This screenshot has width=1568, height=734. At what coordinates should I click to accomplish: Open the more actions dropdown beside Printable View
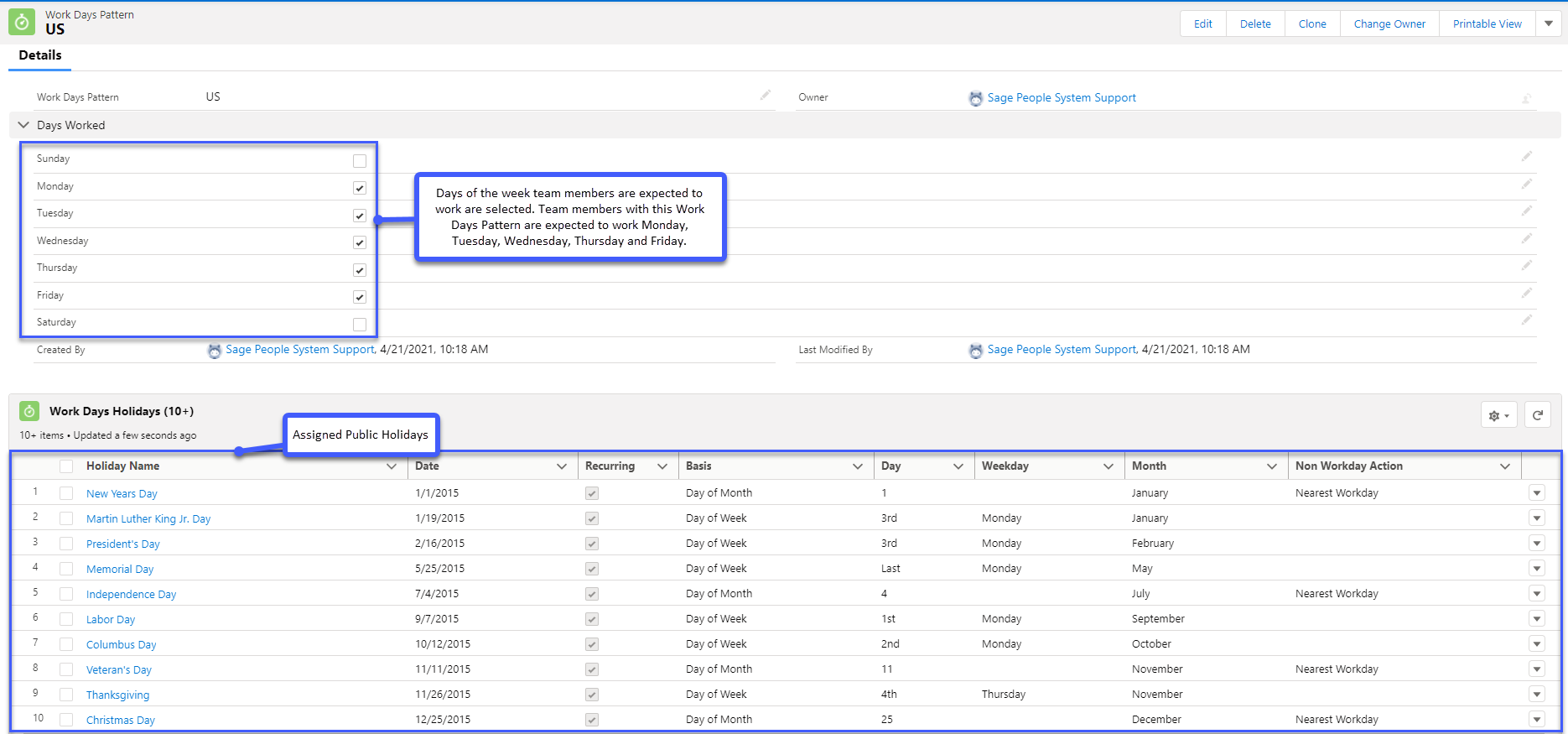[x=1548, y=23]
